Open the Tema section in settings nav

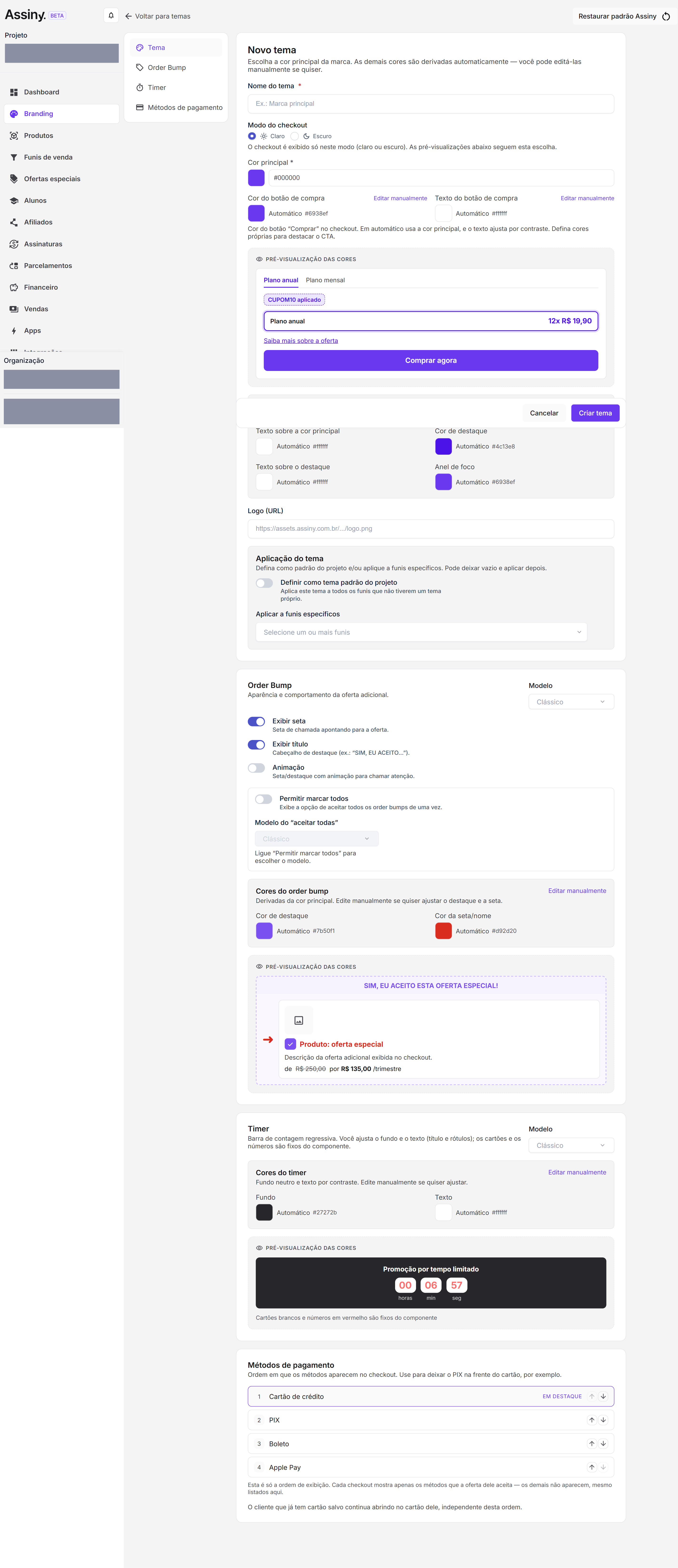176,48
